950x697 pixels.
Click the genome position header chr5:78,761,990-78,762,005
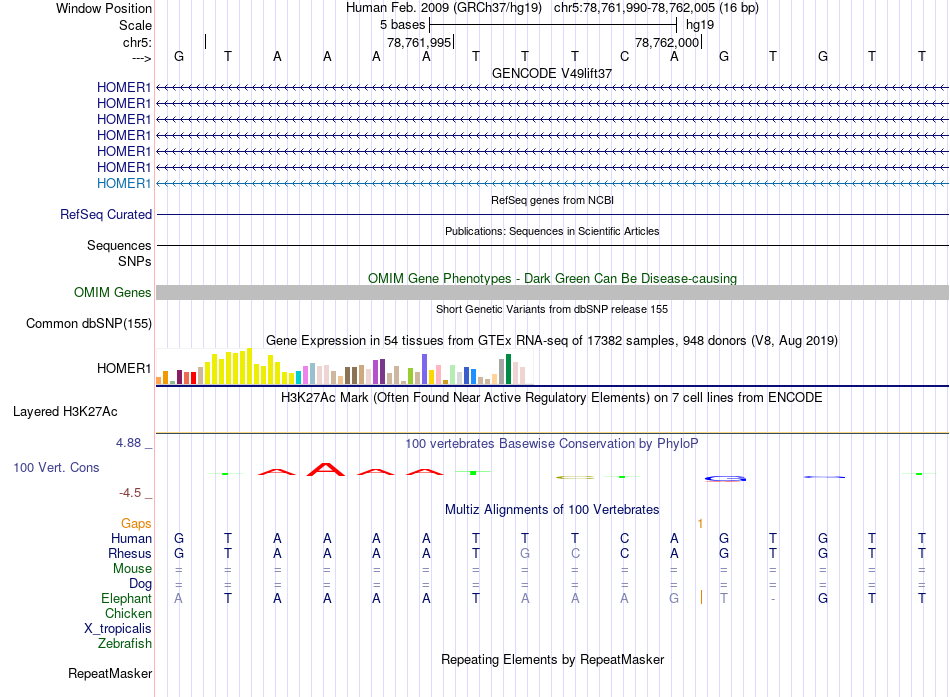656,8
